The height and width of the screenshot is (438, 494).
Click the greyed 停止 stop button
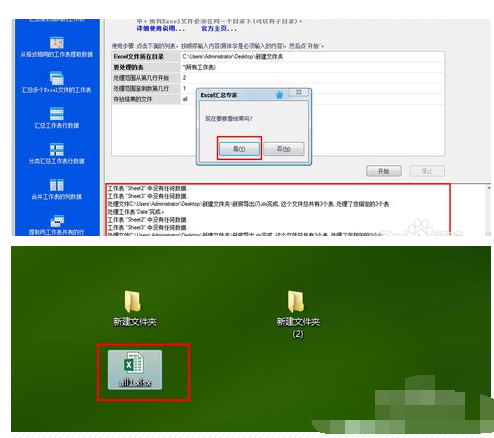(x=427, y=171)
